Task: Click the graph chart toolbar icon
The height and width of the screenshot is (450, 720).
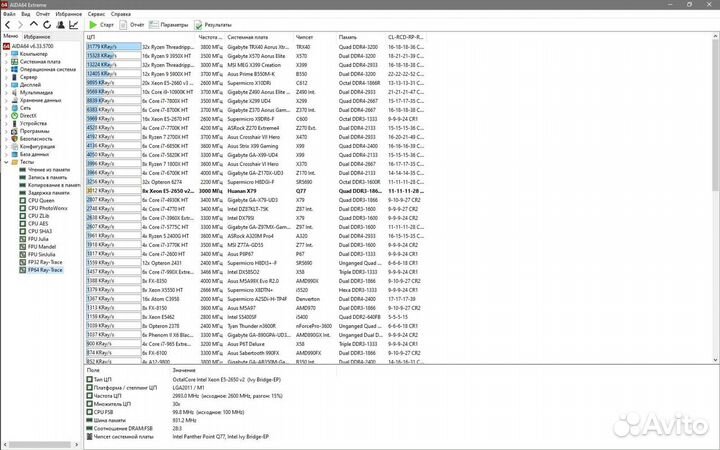Action: 72,24
